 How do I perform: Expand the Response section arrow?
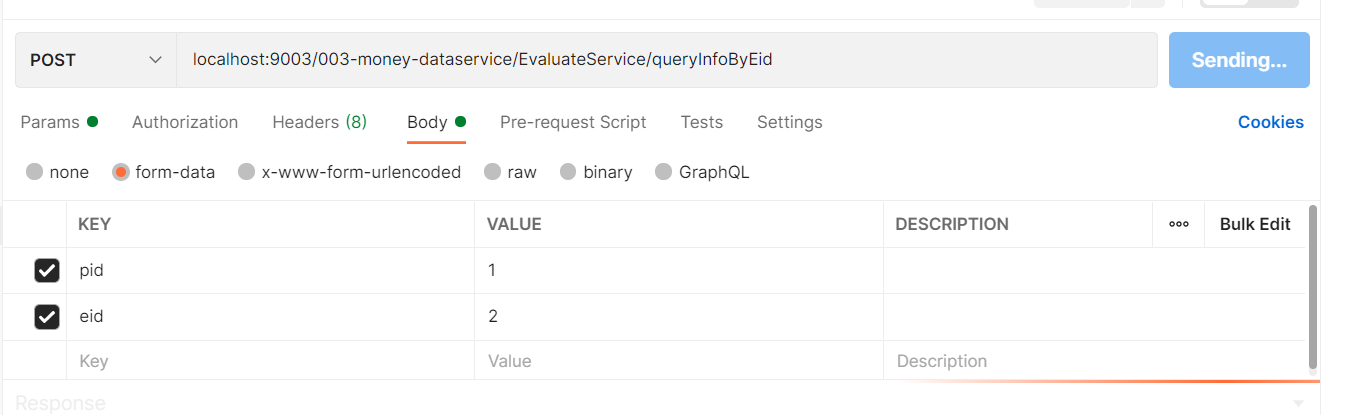[x=1298, y=403]
